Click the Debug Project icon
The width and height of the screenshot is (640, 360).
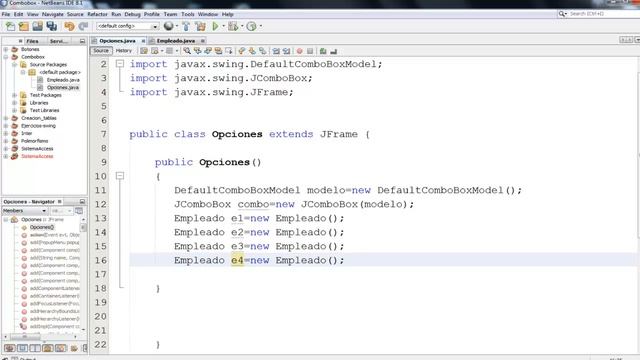tap(233, 27)
